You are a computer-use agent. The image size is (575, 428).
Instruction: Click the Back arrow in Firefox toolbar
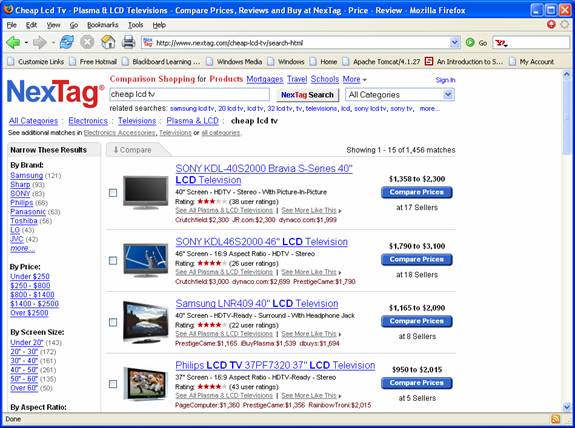(13, 43)
